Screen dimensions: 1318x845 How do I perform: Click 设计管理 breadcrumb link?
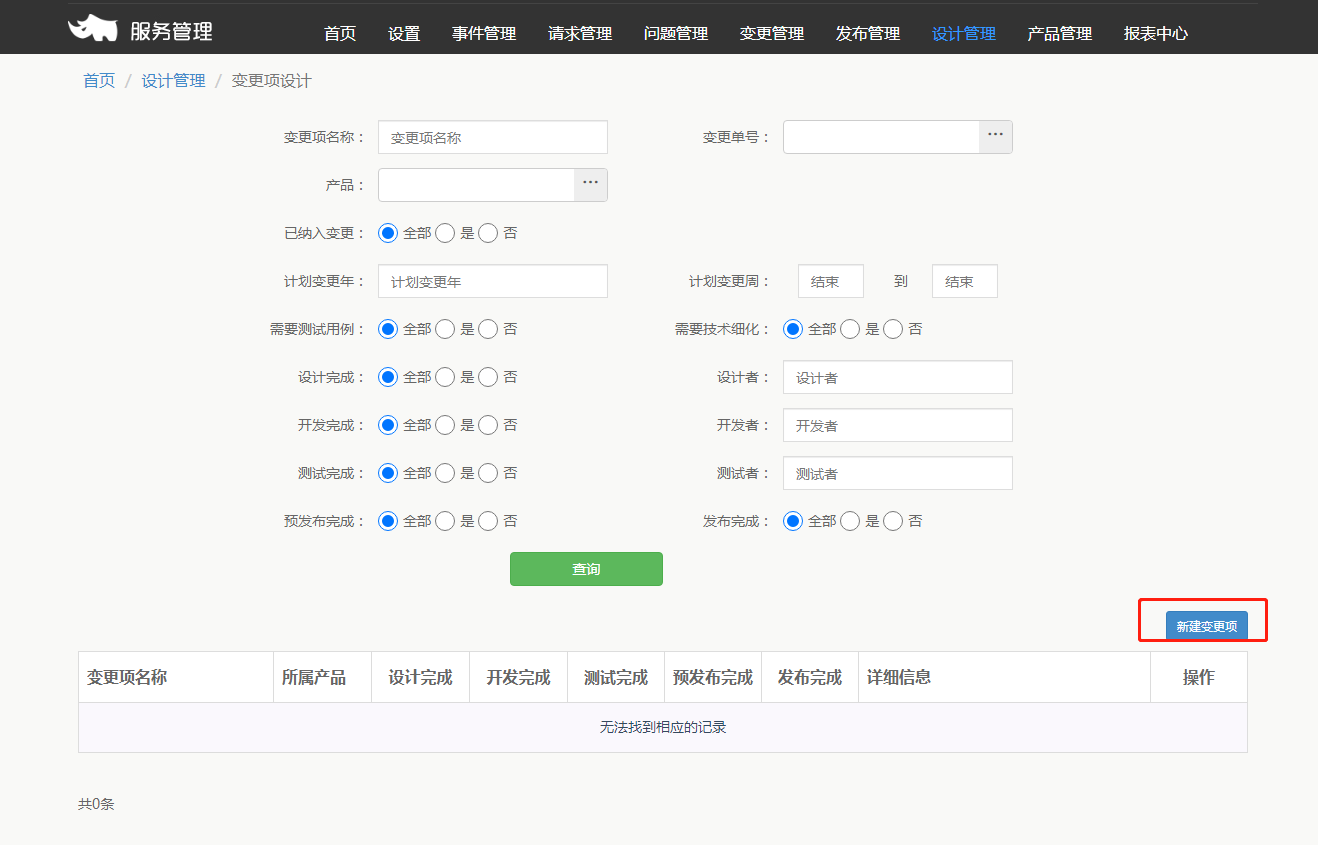pyautogui.click(x=174, y=81)
